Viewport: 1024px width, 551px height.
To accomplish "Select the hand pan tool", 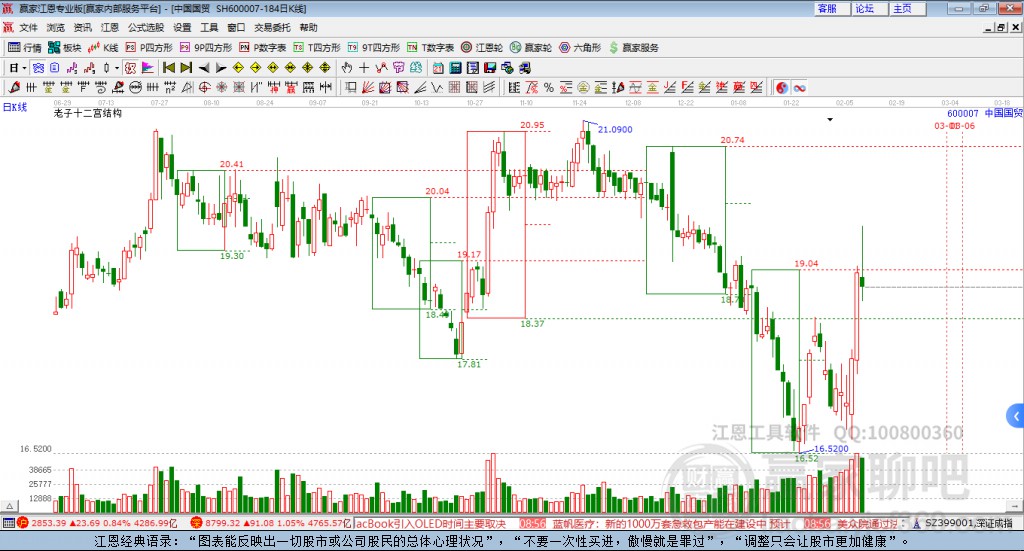I will (x=347, y=68).
